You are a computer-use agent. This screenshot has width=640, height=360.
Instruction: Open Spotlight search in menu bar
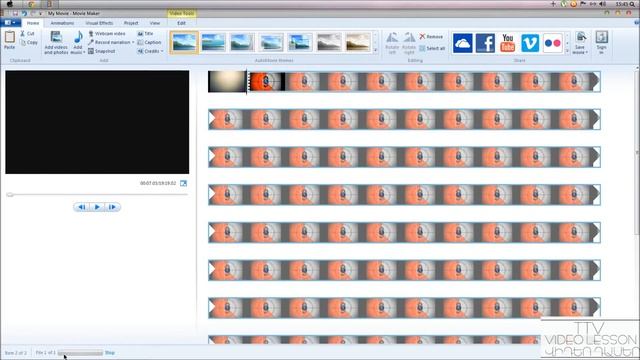(632, 4)
